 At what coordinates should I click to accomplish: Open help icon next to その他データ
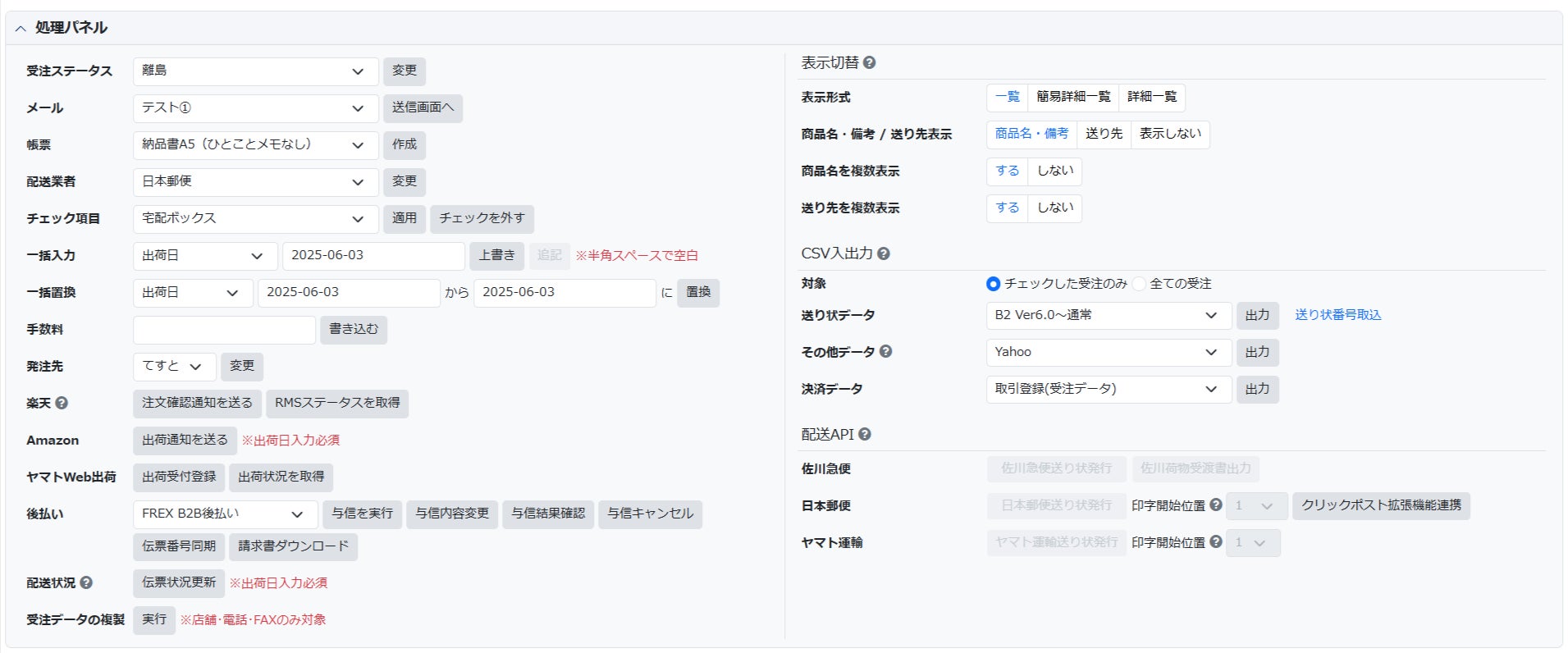click(885, 351)
